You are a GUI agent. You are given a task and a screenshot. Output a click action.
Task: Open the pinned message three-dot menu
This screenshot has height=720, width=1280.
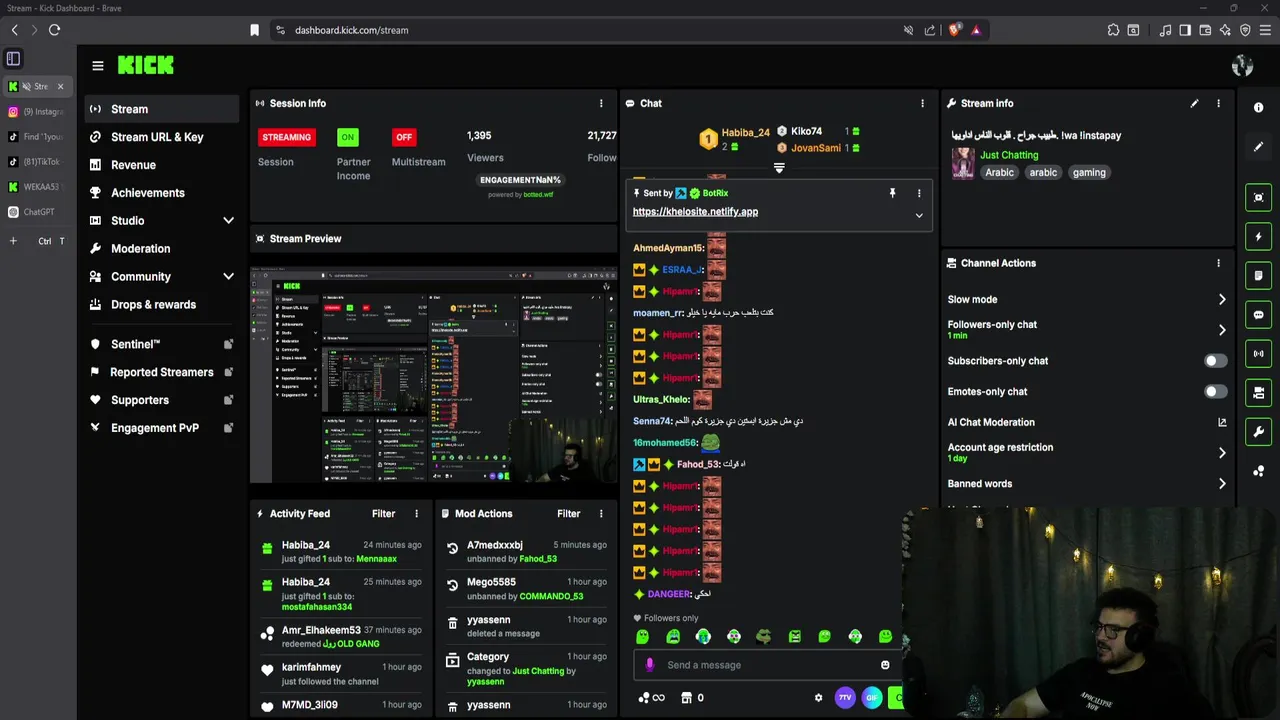pyautogui.click(x=919, y=193)
